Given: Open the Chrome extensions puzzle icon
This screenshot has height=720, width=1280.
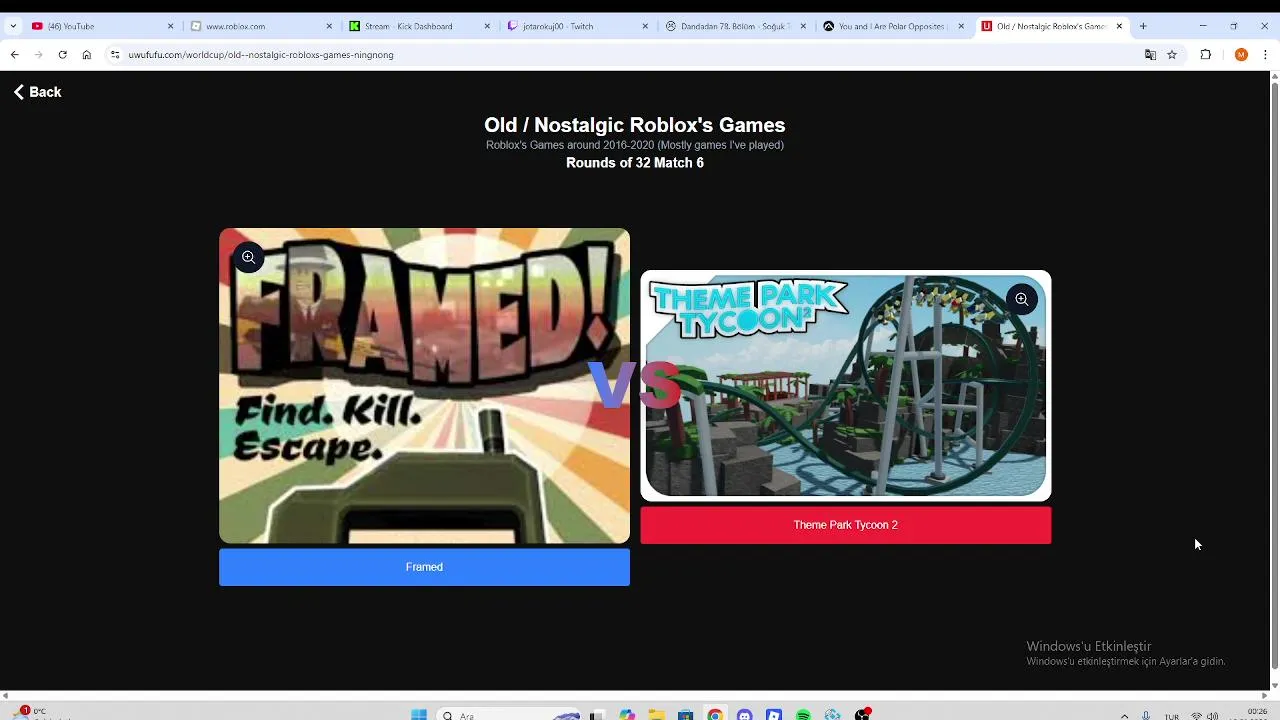Looking at the screenshot, I should [x=1205, y=55].
